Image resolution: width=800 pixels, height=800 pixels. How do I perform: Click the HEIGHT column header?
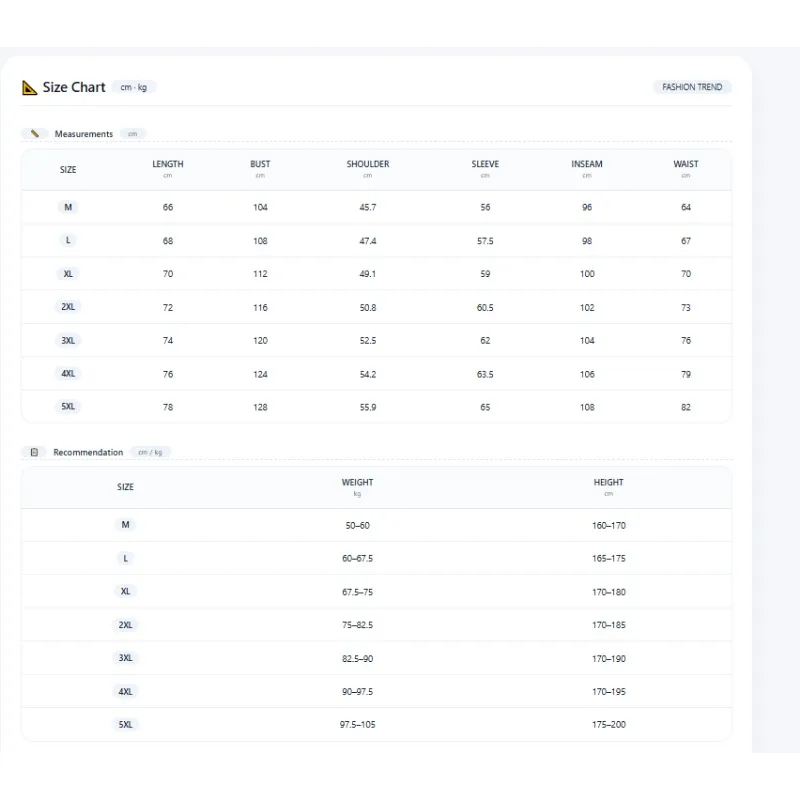609,482
